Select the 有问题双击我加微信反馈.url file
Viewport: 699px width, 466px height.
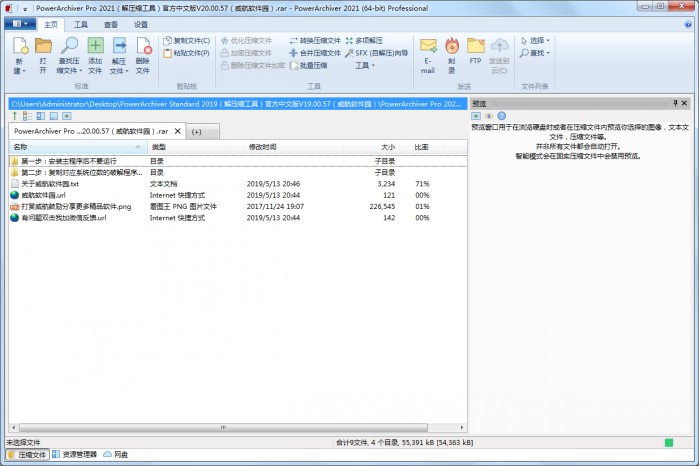coord(238,218)
